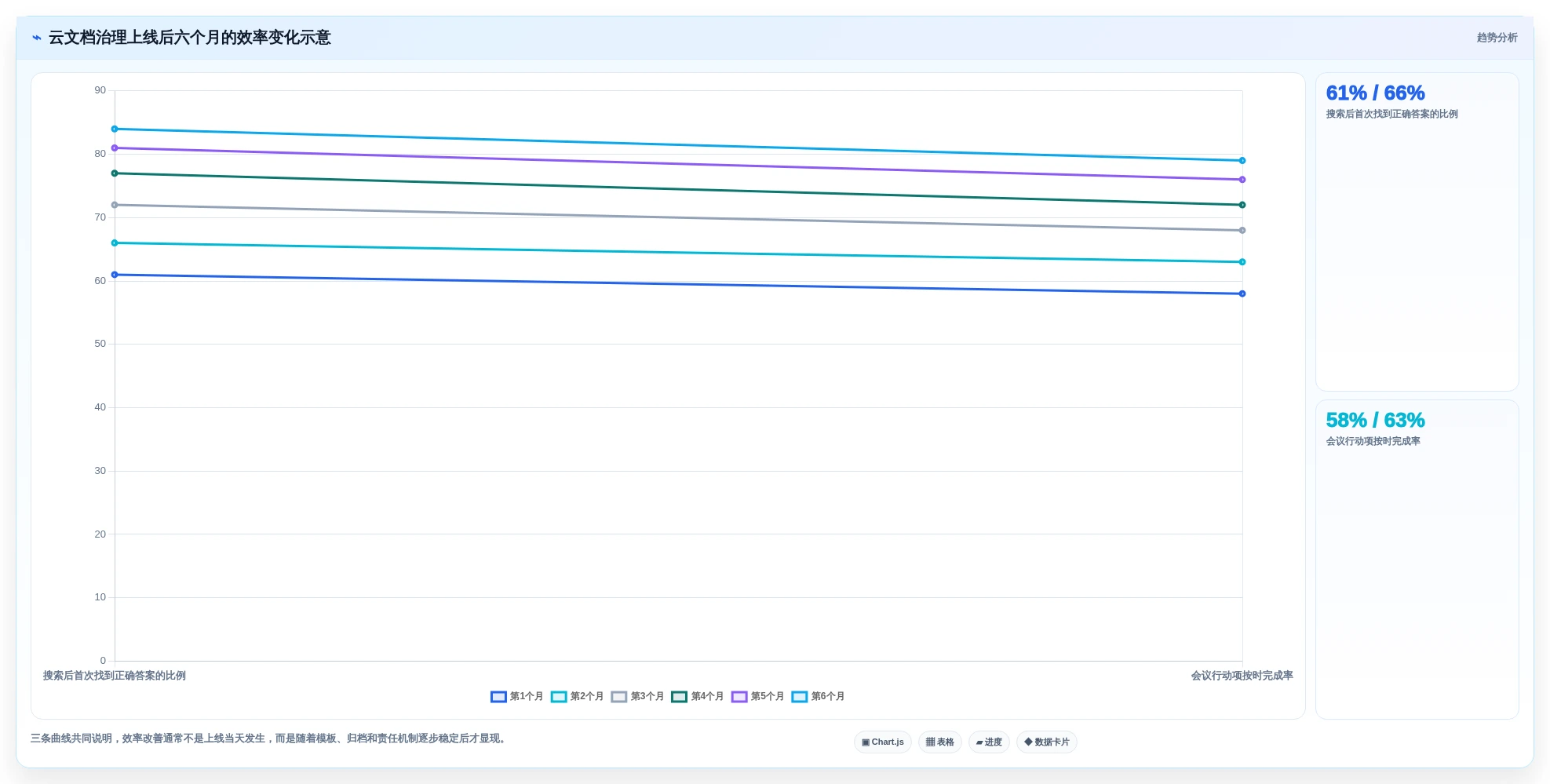Screen dimensions: 1550x784
Task: Click the 表格 tag
Action: pyautogui.click(x=940, y=742)
